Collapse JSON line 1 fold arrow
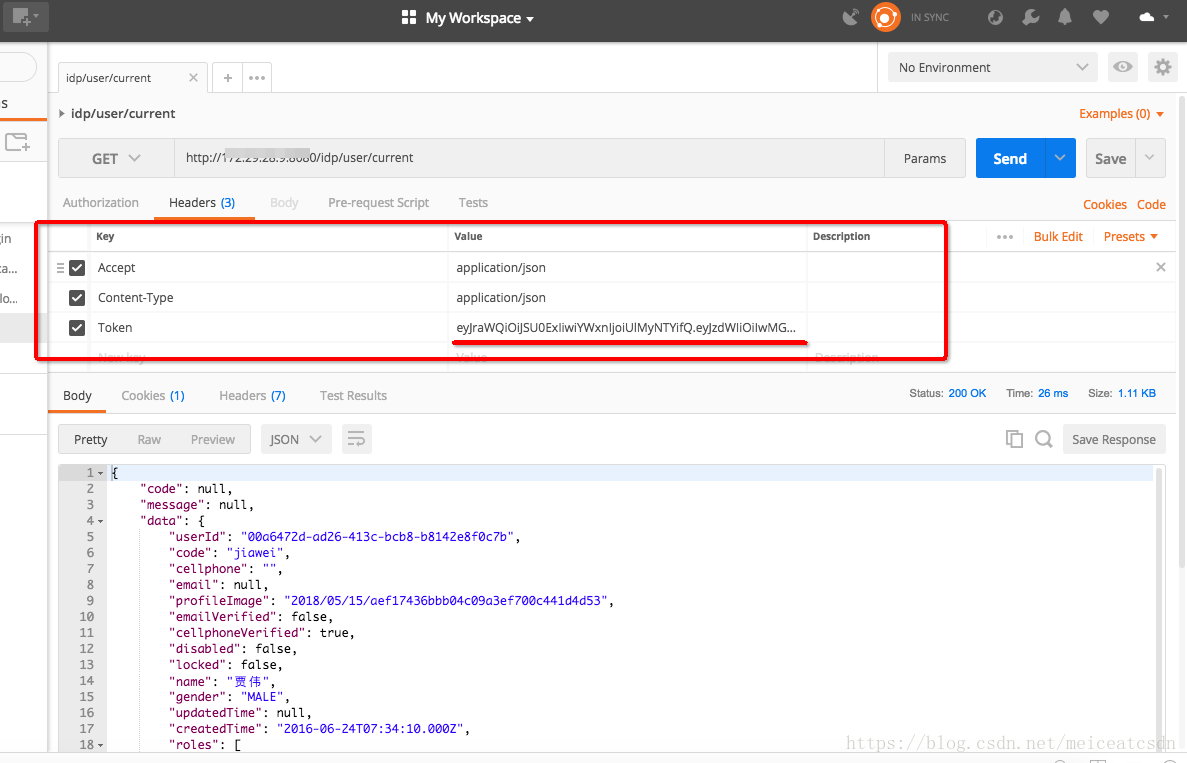 click(x=100, y=473)
